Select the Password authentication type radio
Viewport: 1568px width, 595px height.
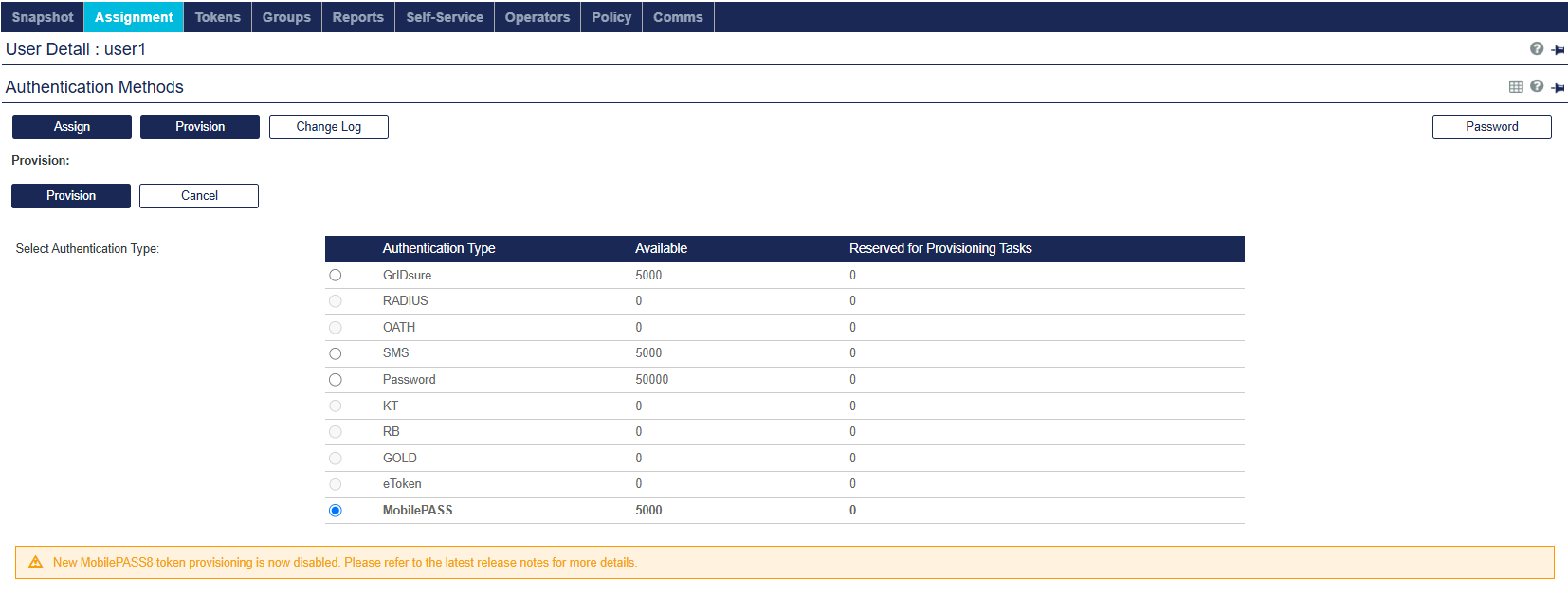click(x=335, y=380)
